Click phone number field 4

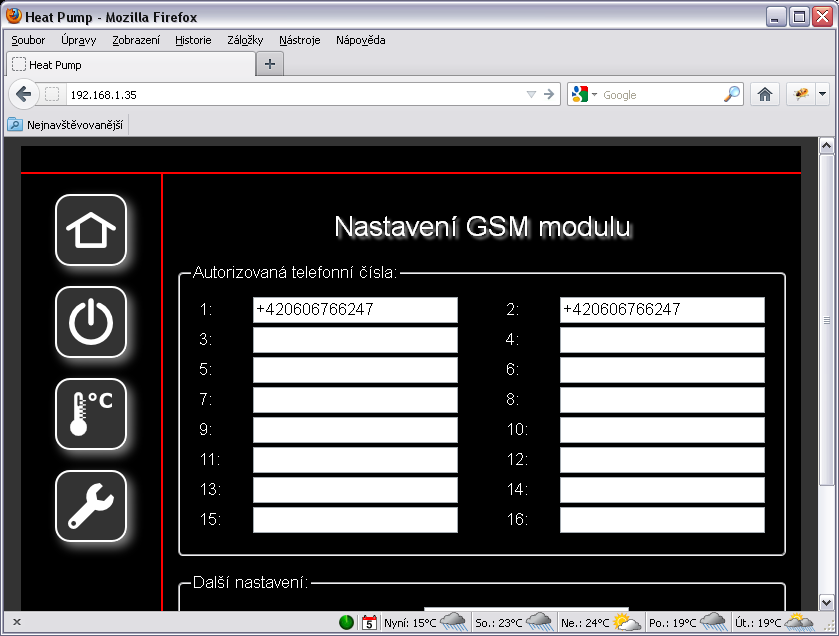pyautogui.click(x=662, y=340)
